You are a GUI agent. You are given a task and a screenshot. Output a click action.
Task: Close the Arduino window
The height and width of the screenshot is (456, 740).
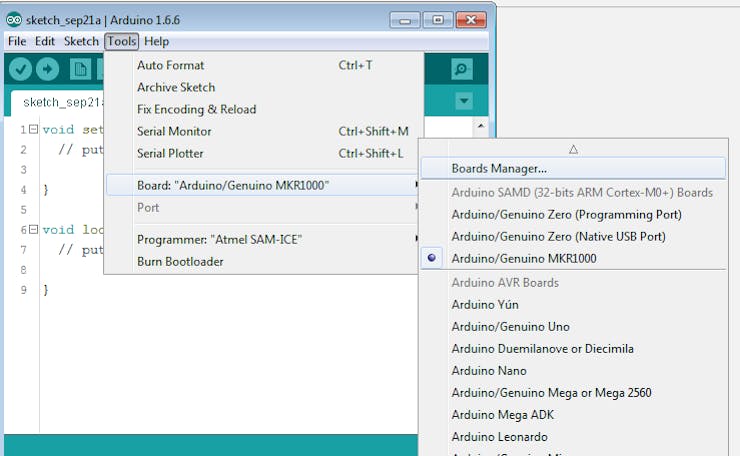coord(471,20)
